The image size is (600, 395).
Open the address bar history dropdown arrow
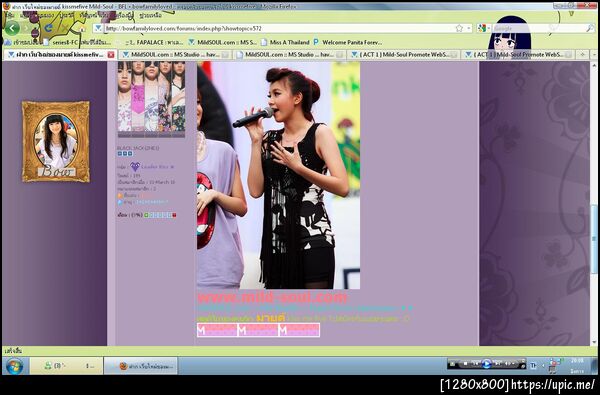(469, 28)
